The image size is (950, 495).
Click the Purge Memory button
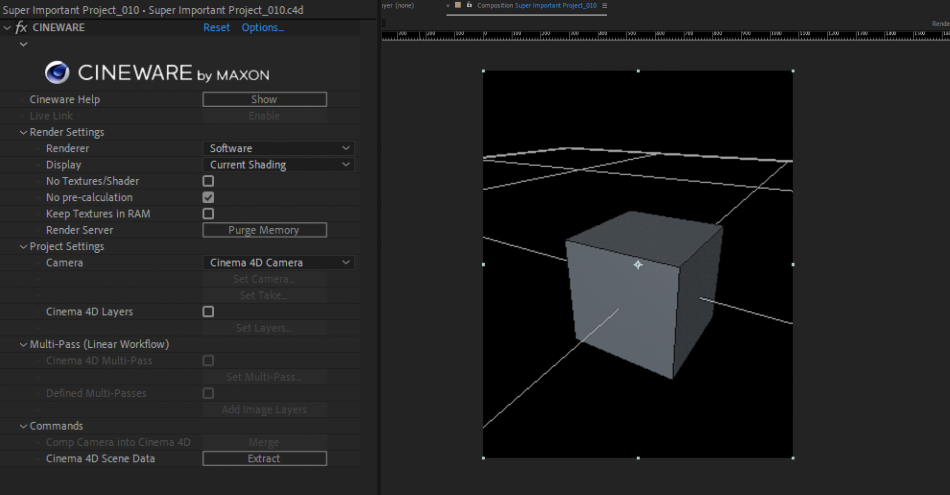[x=265, y=230]
